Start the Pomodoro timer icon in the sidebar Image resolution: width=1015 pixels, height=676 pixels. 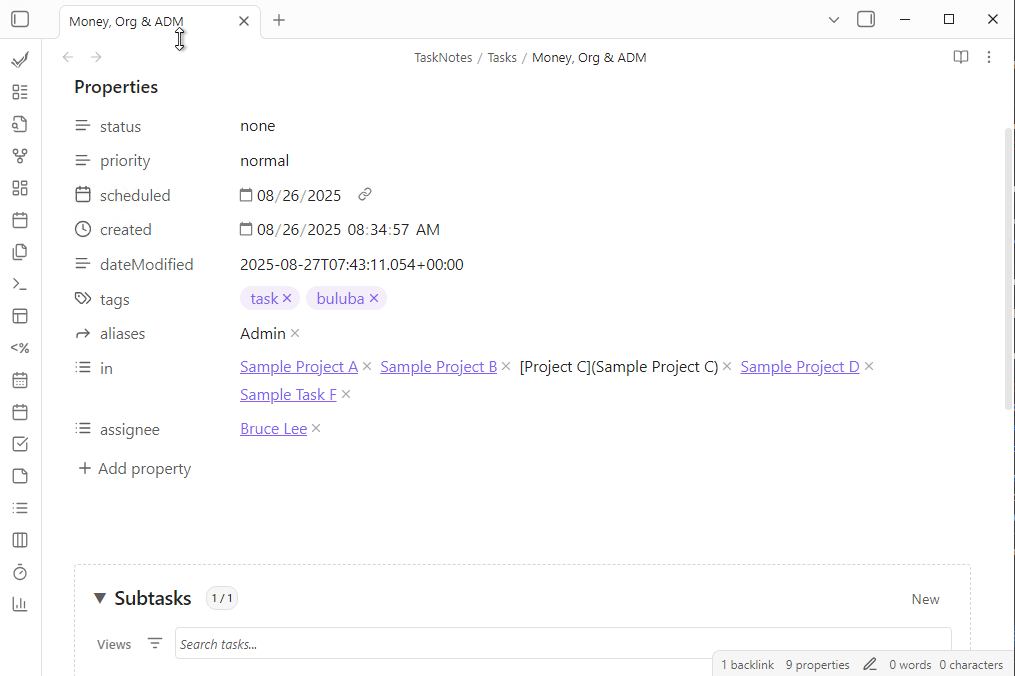coord(19,571)
